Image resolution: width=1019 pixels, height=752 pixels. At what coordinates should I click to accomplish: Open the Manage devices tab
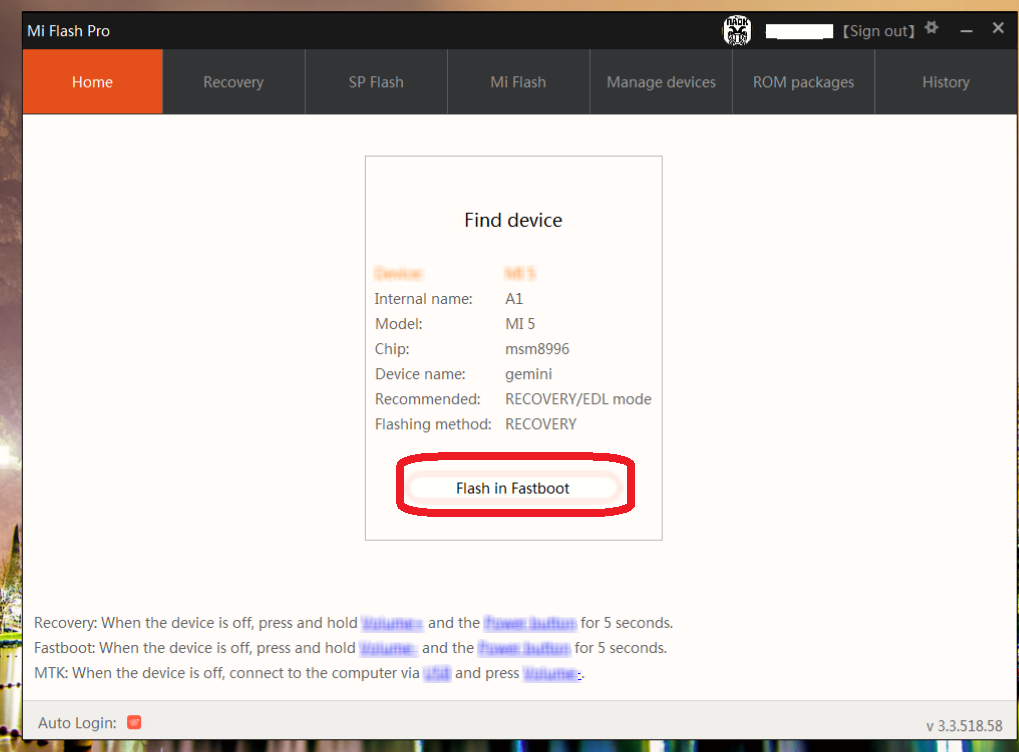(661, 82)
